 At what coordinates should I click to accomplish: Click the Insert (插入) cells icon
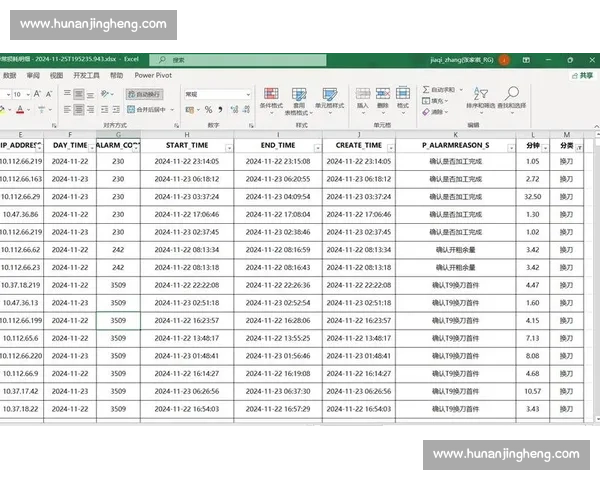[x=362, y=97]
